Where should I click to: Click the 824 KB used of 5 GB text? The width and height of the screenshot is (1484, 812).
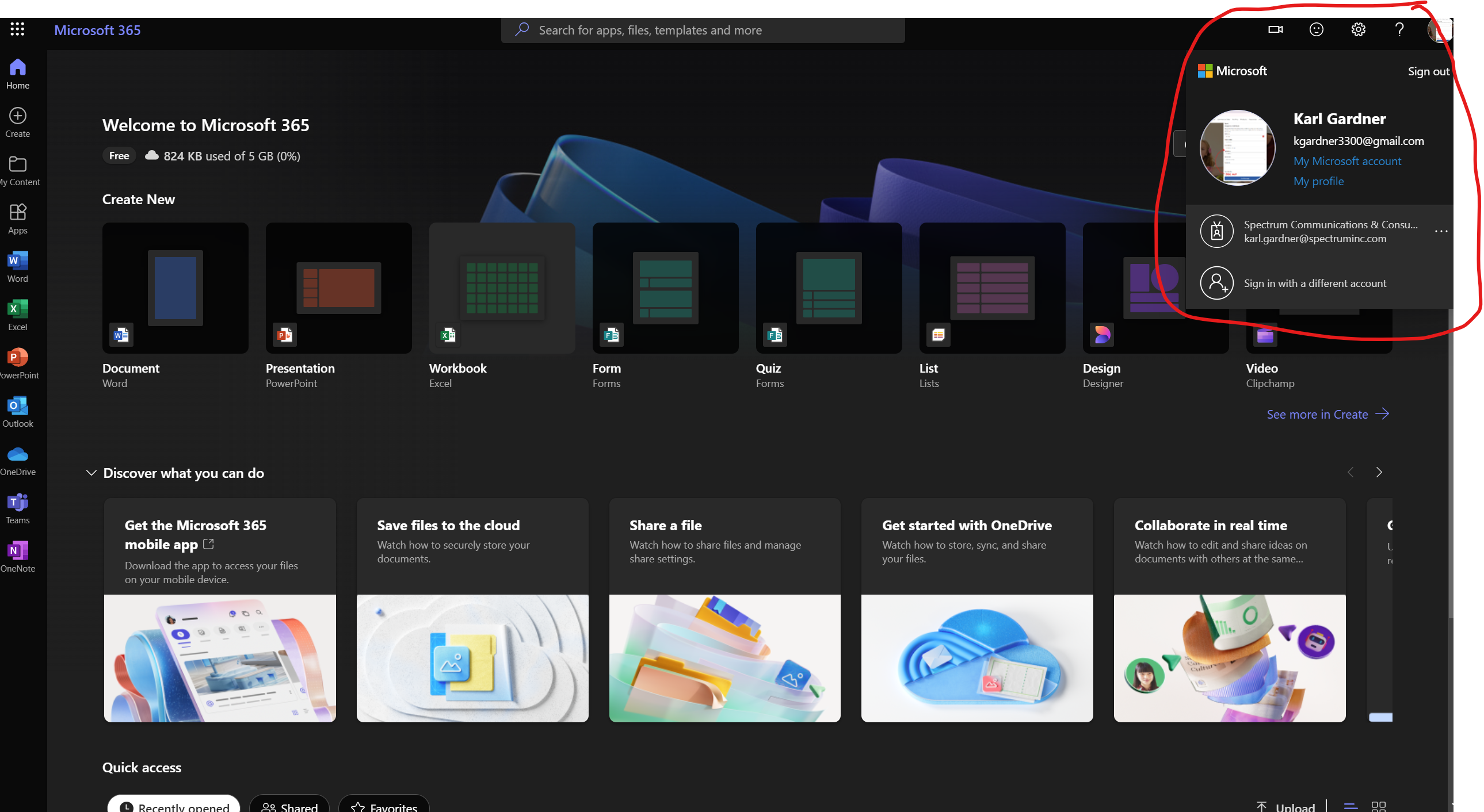[231, 156]
